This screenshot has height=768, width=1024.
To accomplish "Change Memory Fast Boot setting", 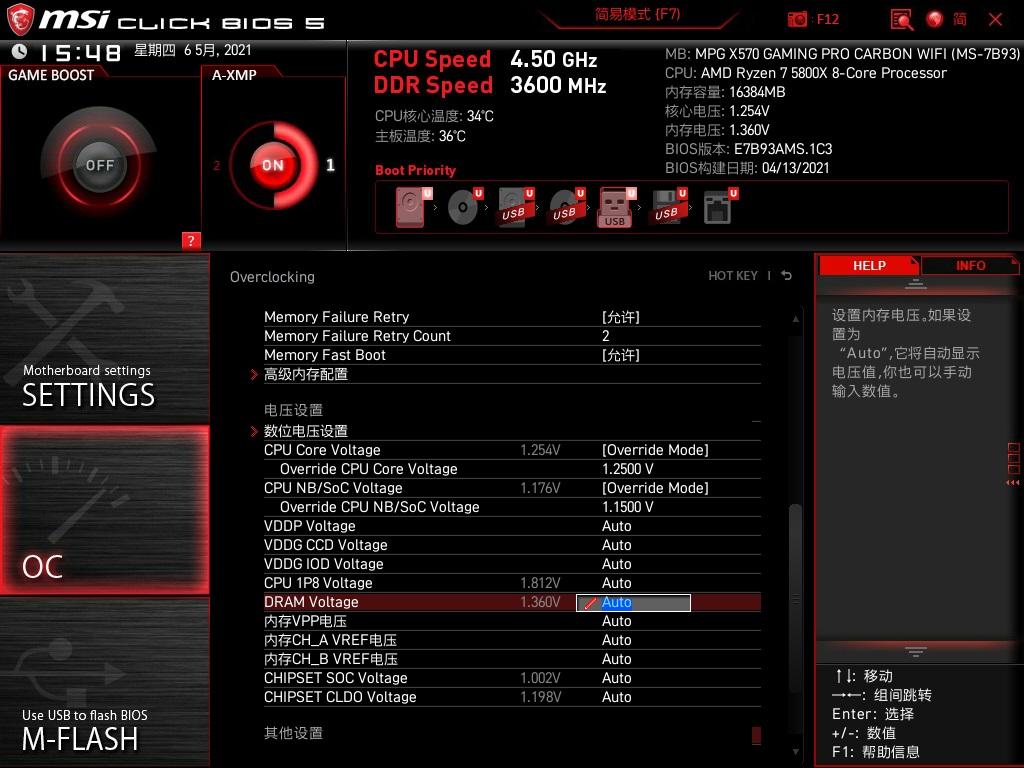I will (620, 355).
